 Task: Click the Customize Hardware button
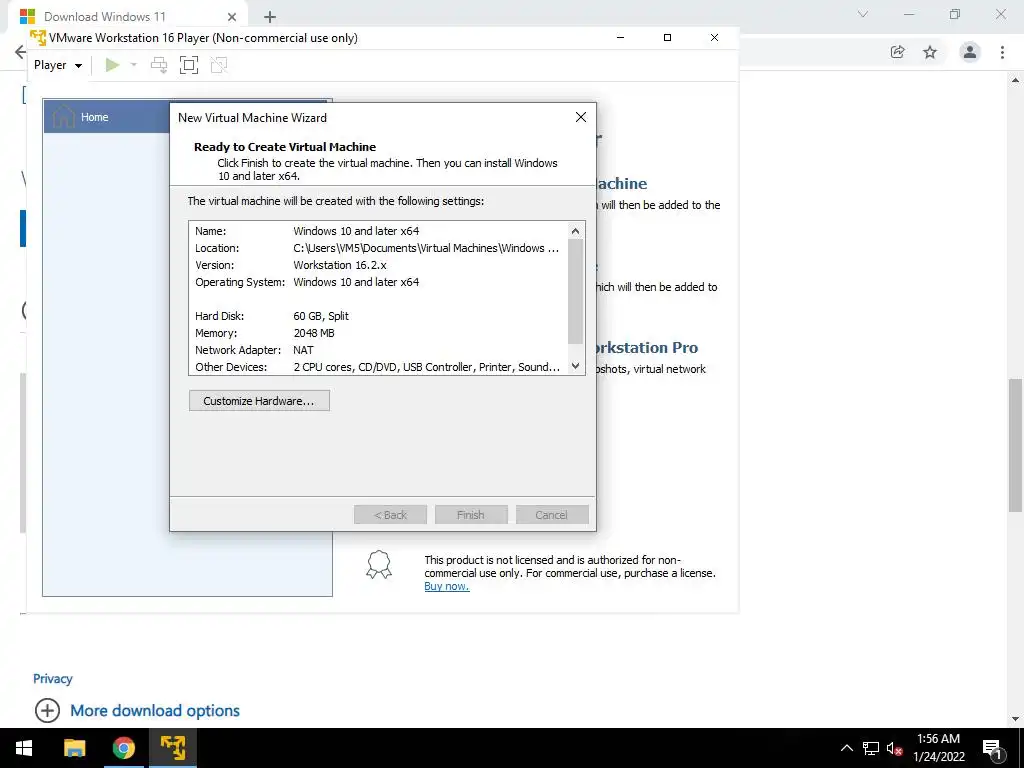259,401
